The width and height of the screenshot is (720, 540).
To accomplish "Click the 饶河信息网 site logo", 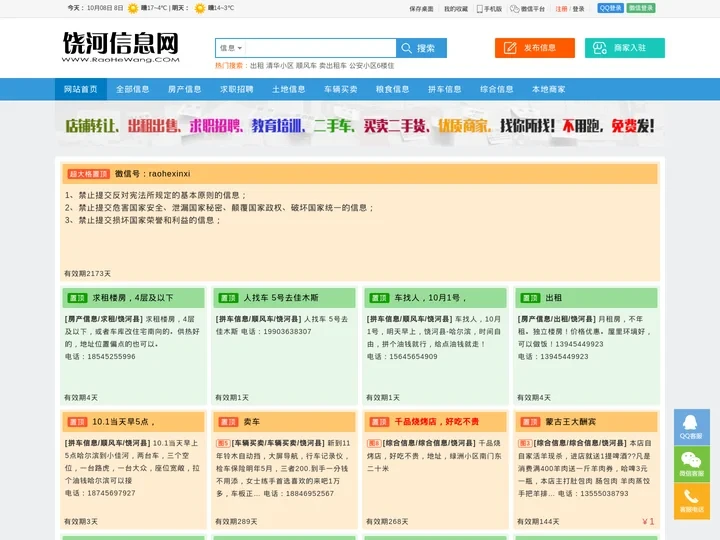I will pyautogui.click(x=121, y=47).
